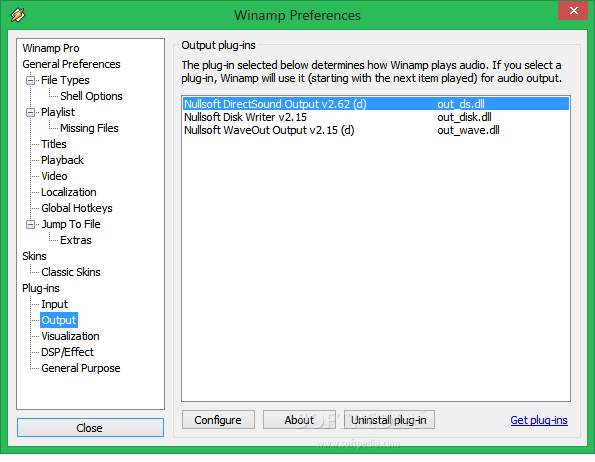Click the out_ds.dll file name
This screenshot has width=595, height=462.
pyautogui.click(x=461, y=104)
